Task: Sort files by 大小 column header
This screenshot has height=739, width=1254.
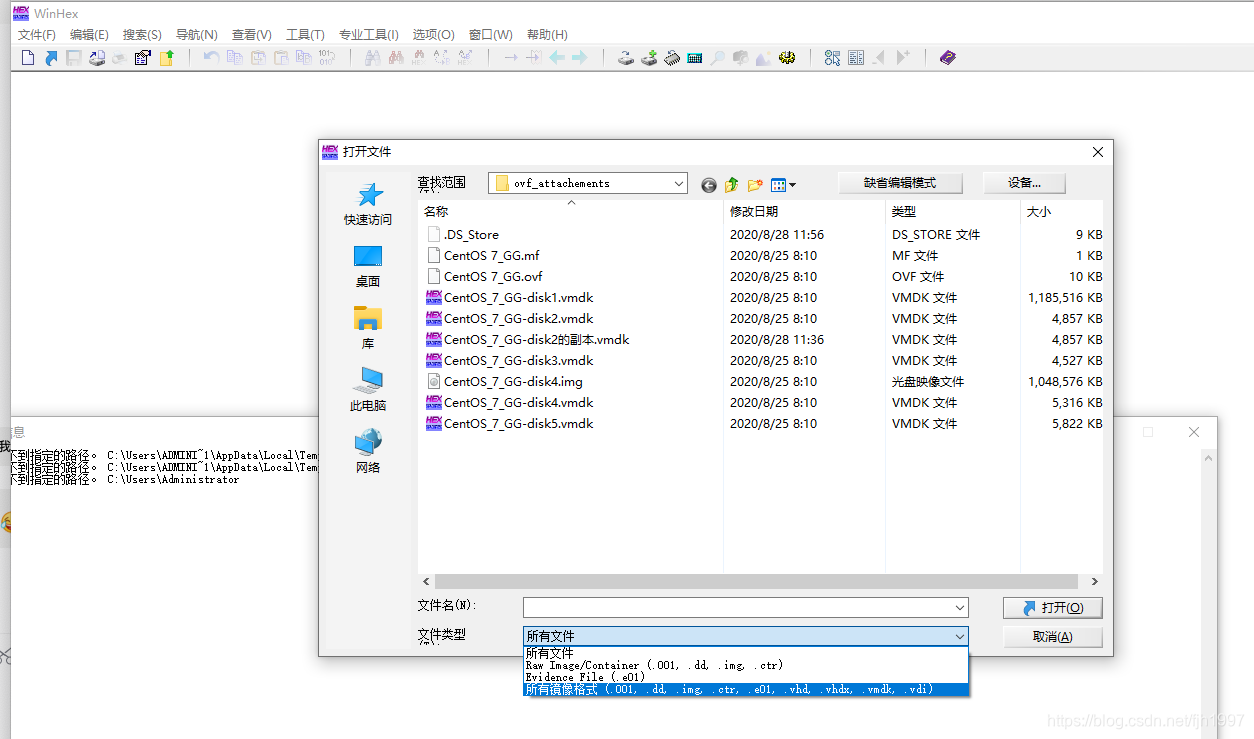Action: click(1062, 212)
